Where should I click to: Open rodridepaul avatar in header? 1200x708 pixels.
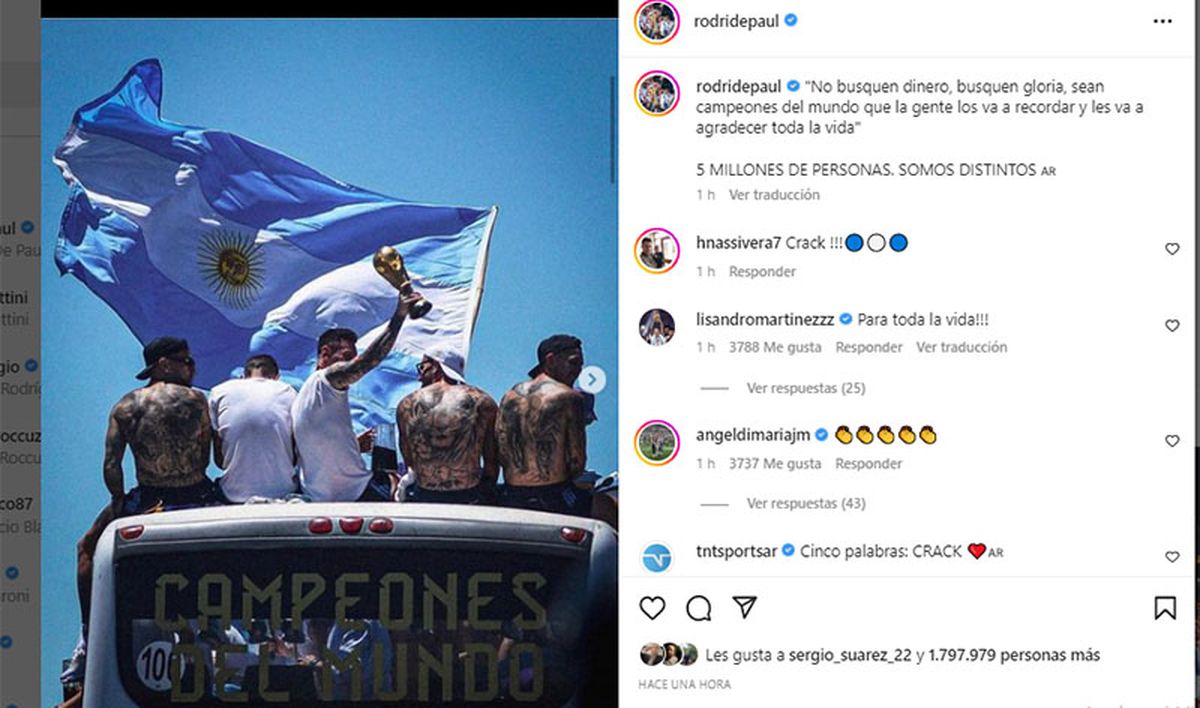657,21
